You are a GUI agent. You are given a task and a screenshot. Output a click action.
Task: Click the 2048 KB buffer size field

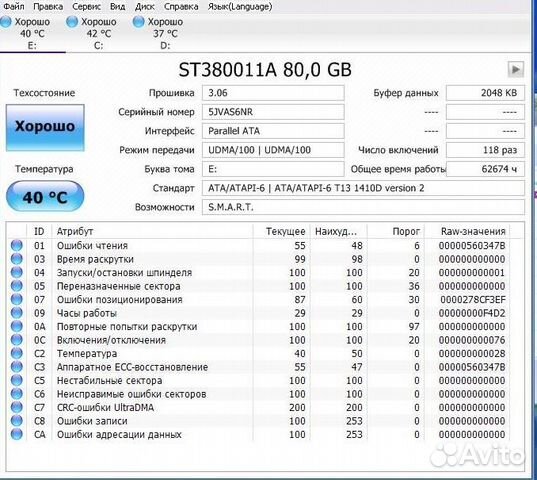(x=485, y=93)
